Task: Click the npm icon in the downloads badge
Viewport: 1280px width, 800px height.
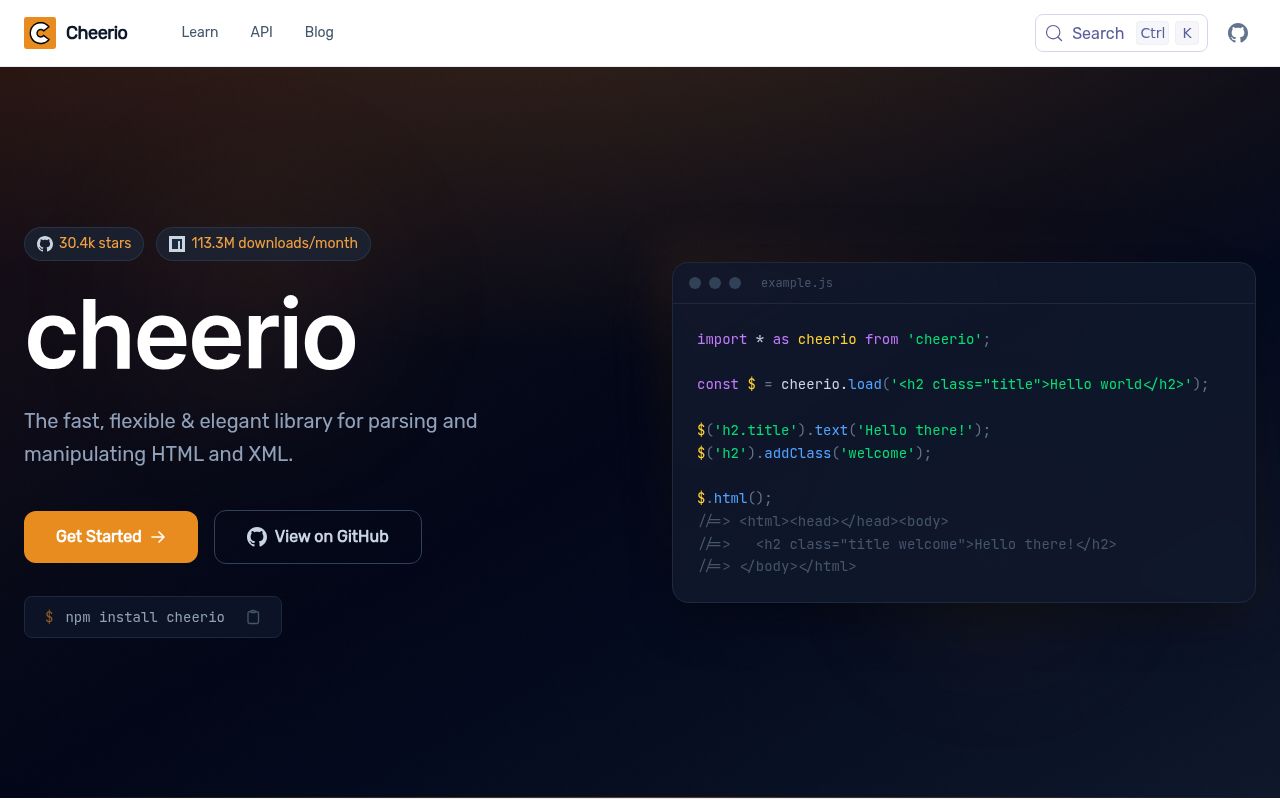Action: (177, 244)
